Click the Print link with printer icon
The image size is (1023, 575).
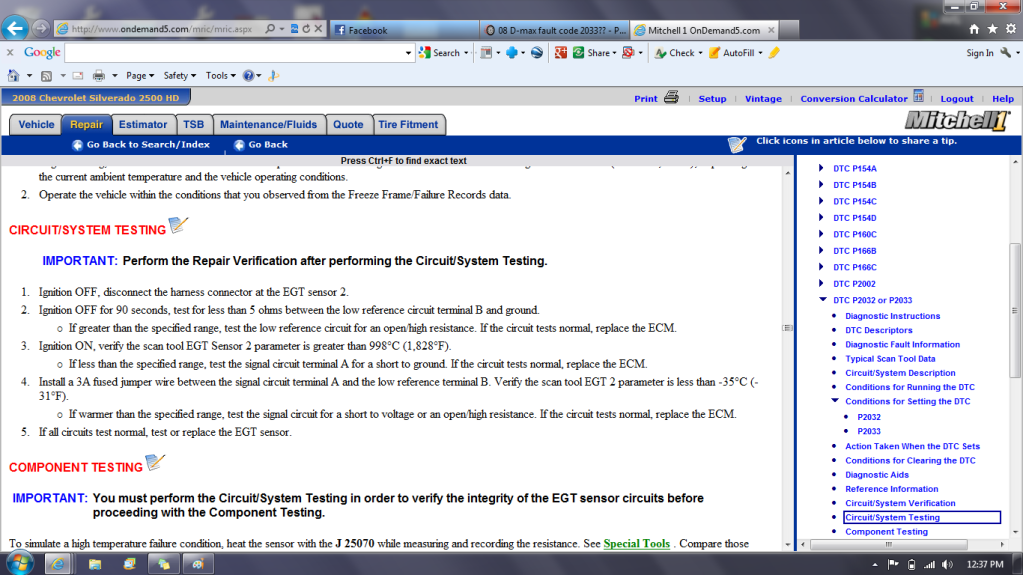656,99
